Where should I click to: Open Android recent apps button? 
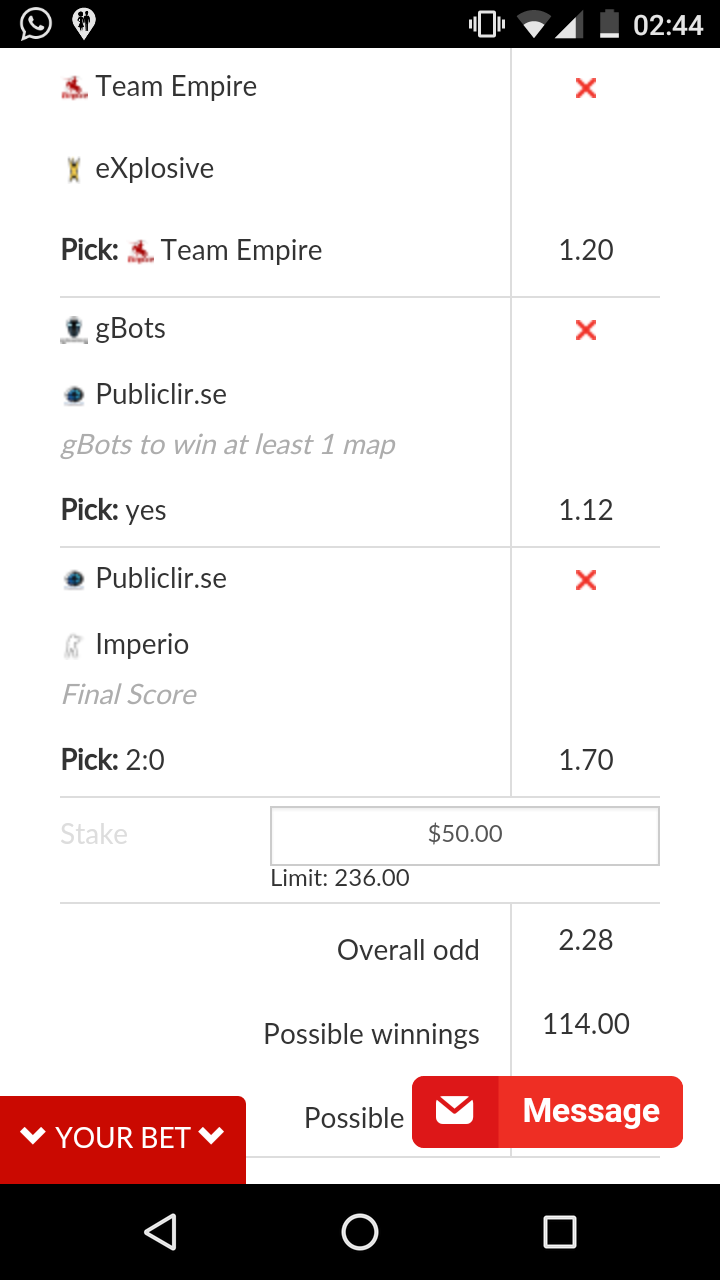pos(560,1232)
